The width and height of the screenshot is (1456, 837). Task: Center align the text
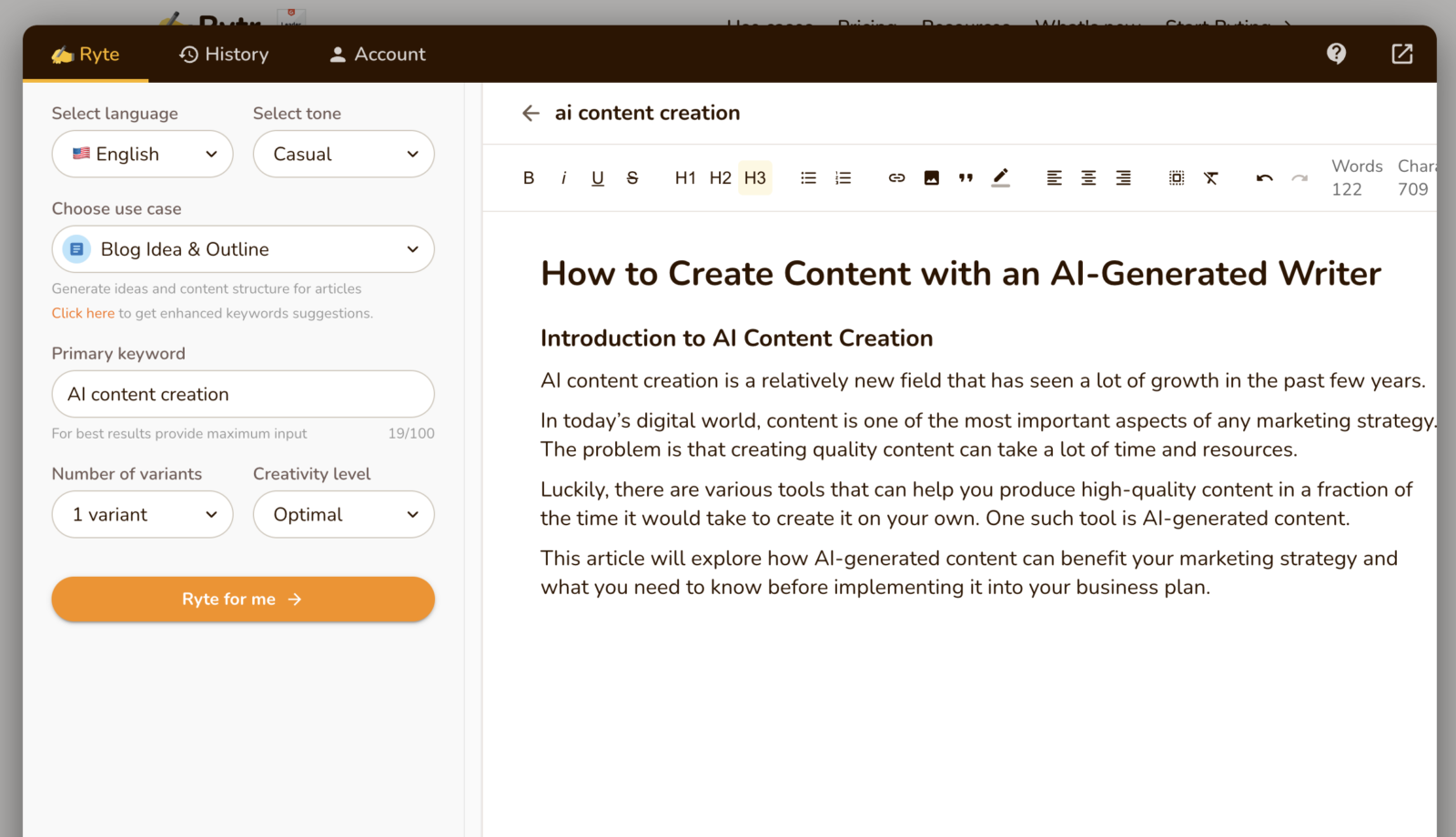(1088, 178)
